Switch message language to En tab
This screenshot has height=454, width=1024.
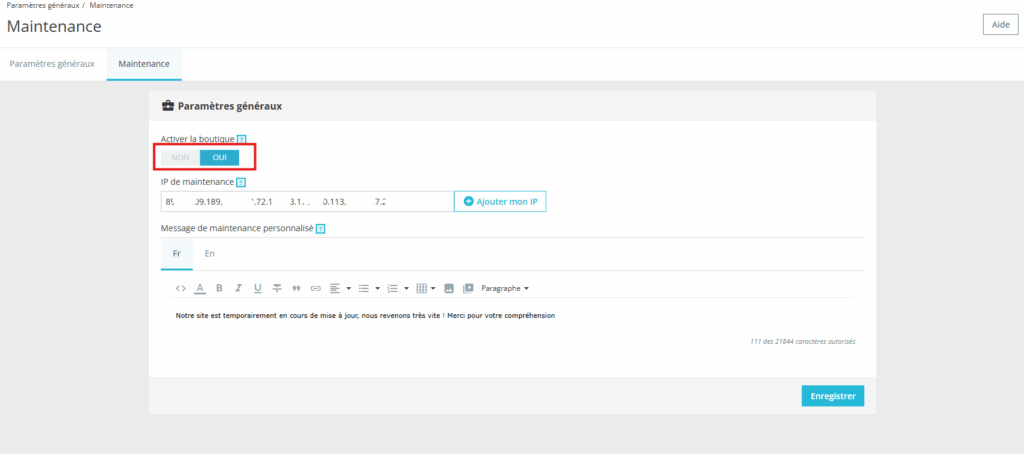[x=210, y=253]
